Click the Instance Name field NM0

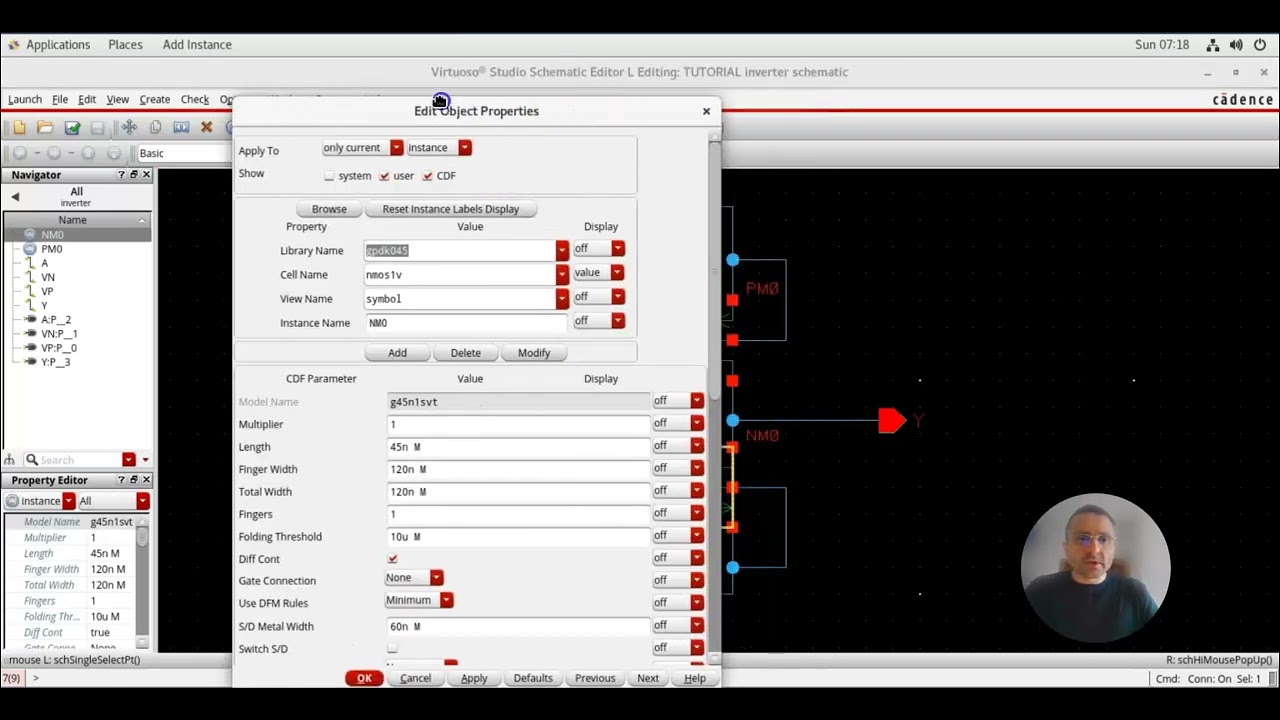[x=466, y=323]
